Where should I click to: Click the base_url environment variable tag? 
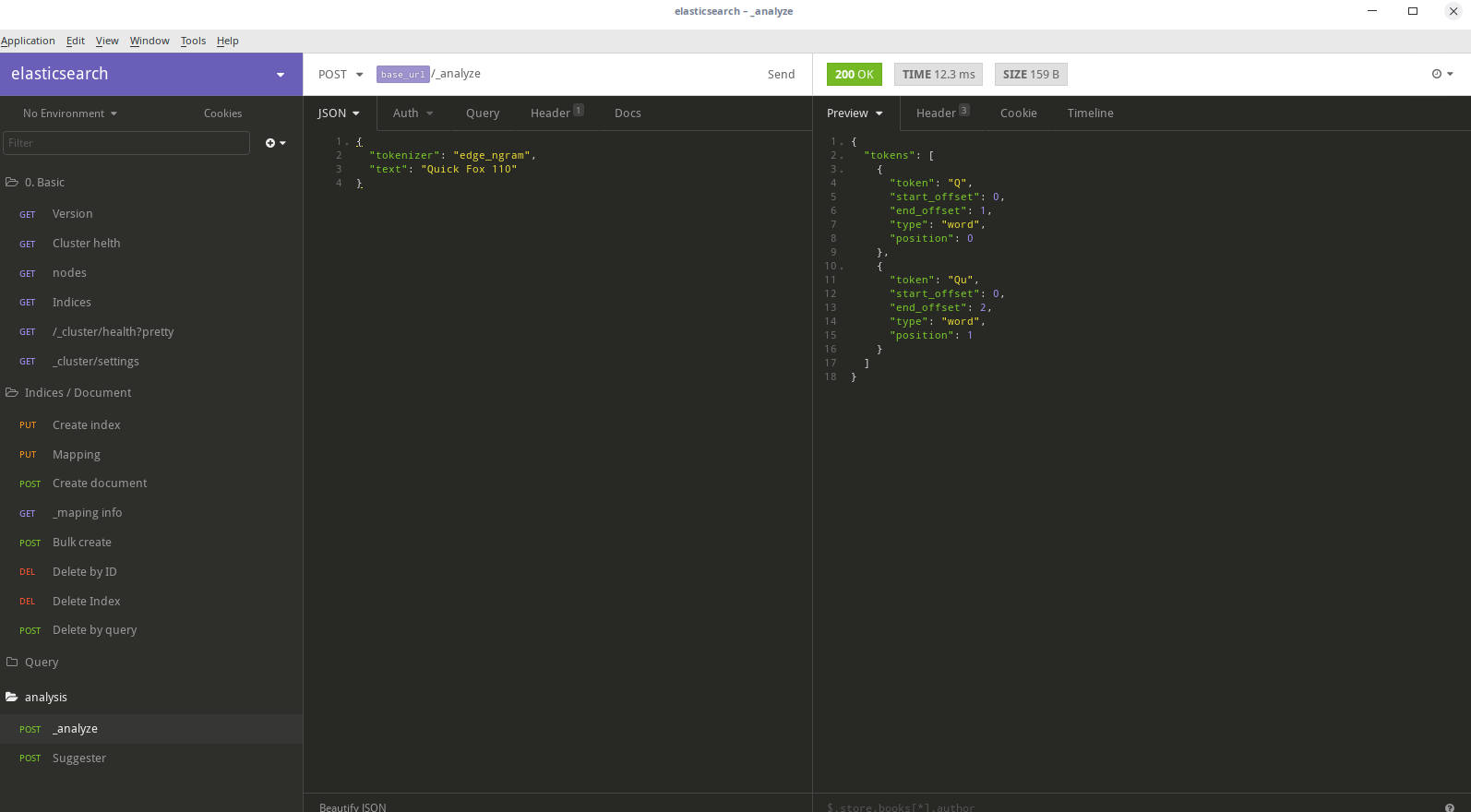click(x=402, y=75)
